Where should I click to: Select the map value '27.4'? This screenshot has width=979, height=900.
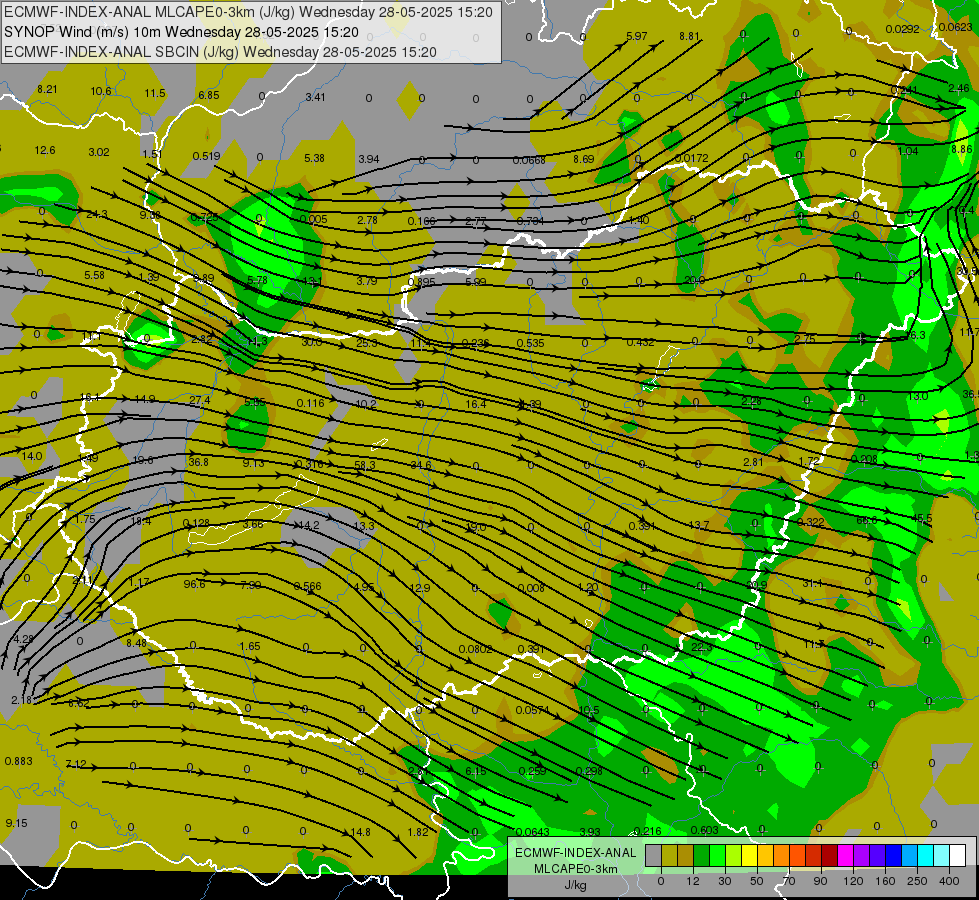point(199,400)
